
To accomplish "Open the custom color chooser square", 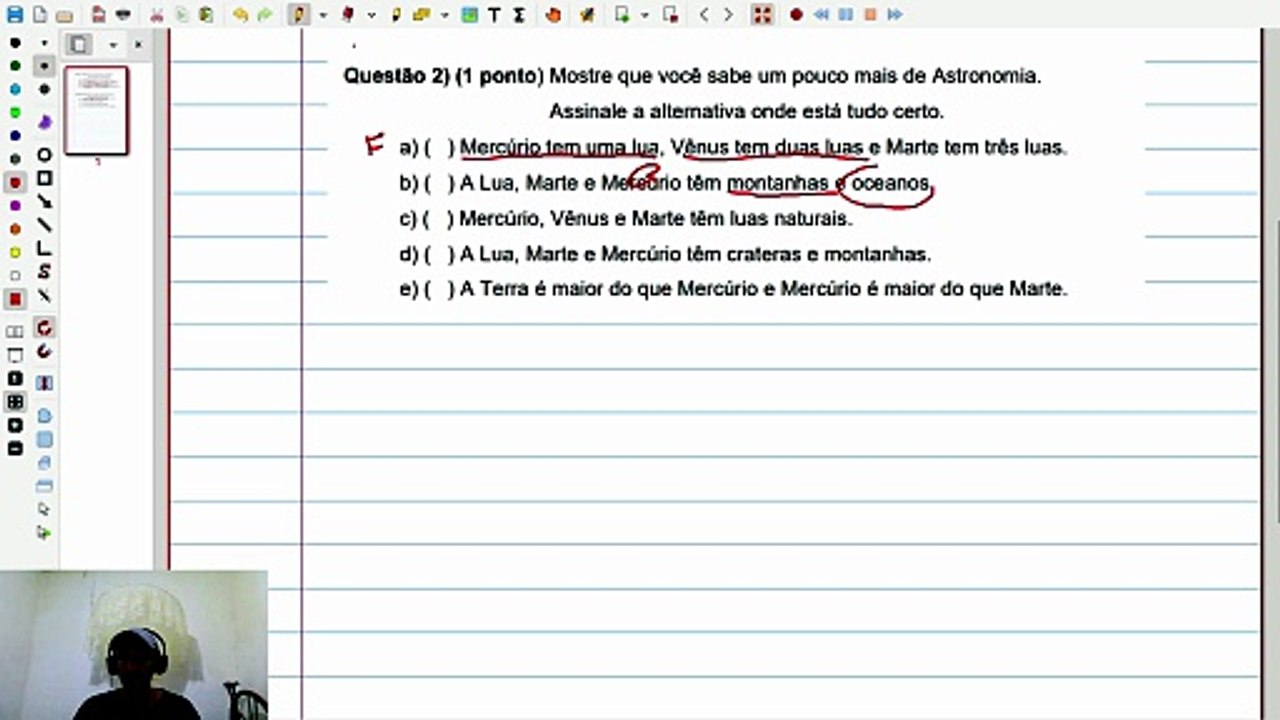I will pos(15,299).
